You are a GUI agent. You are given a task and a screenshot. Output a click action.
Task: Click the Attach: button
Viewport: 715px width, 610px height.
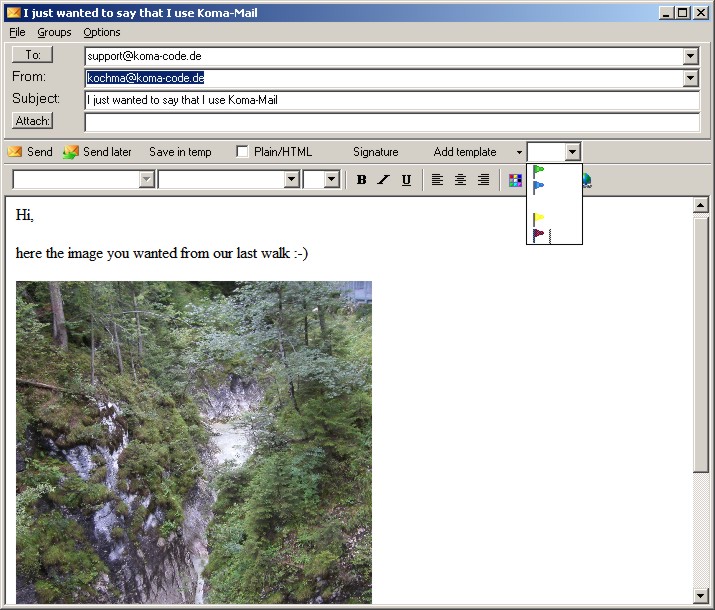point(32,121)
